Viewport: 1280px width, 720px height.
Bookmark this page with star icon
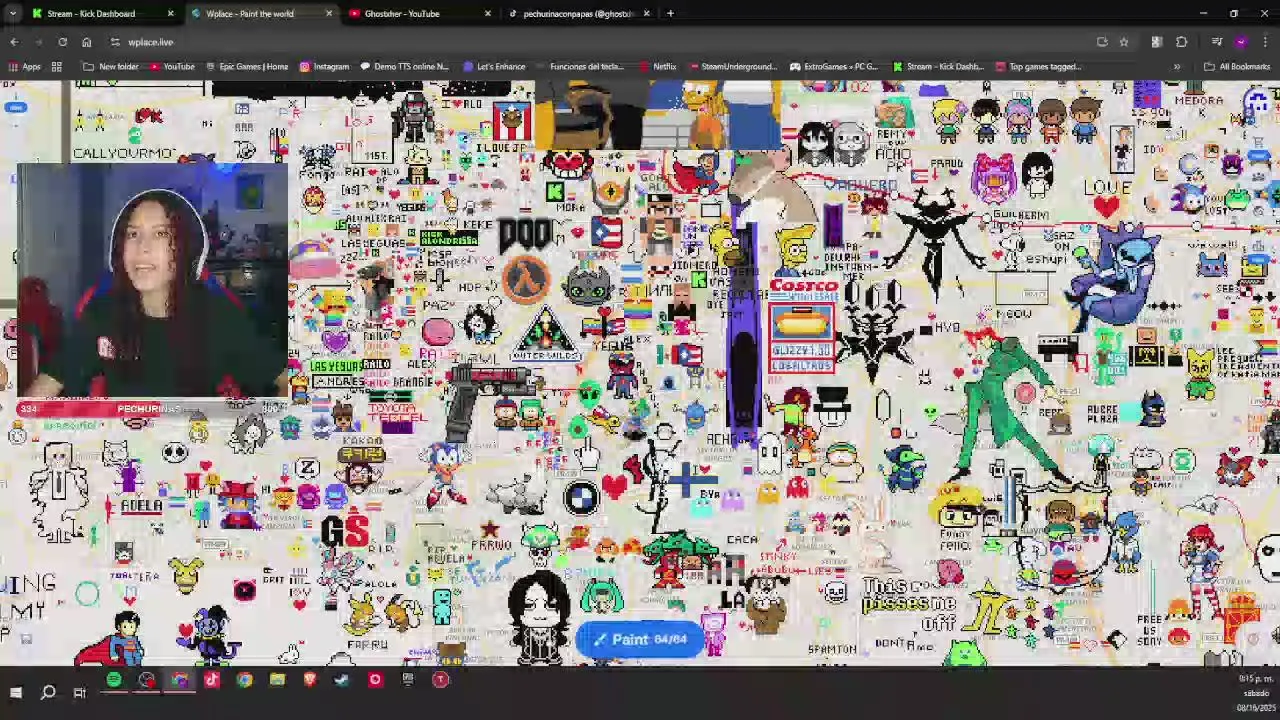(1124, 42)
